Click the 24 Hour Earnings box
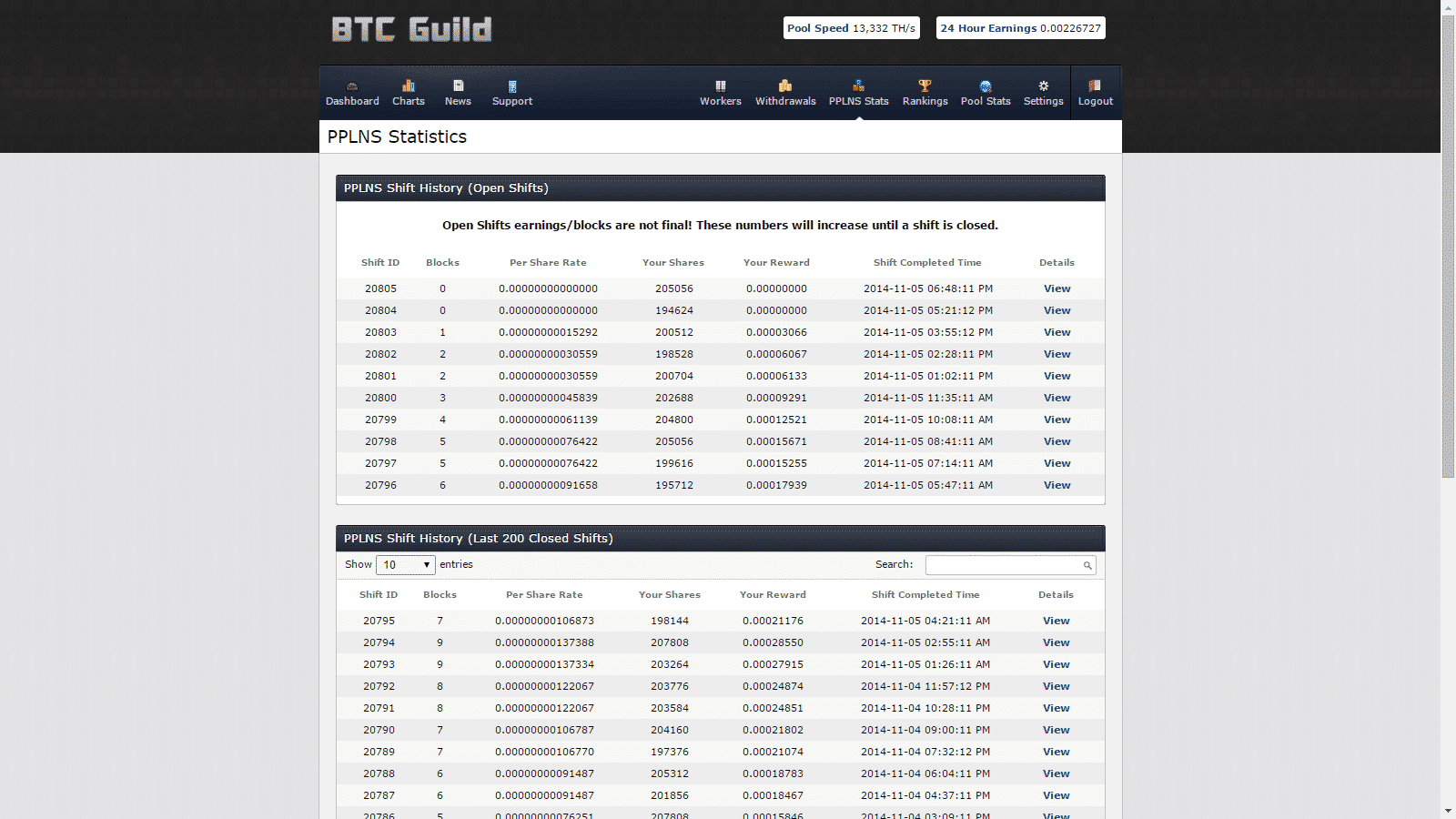Screen dimensions: 1456x819 (x=1021, y=28)
